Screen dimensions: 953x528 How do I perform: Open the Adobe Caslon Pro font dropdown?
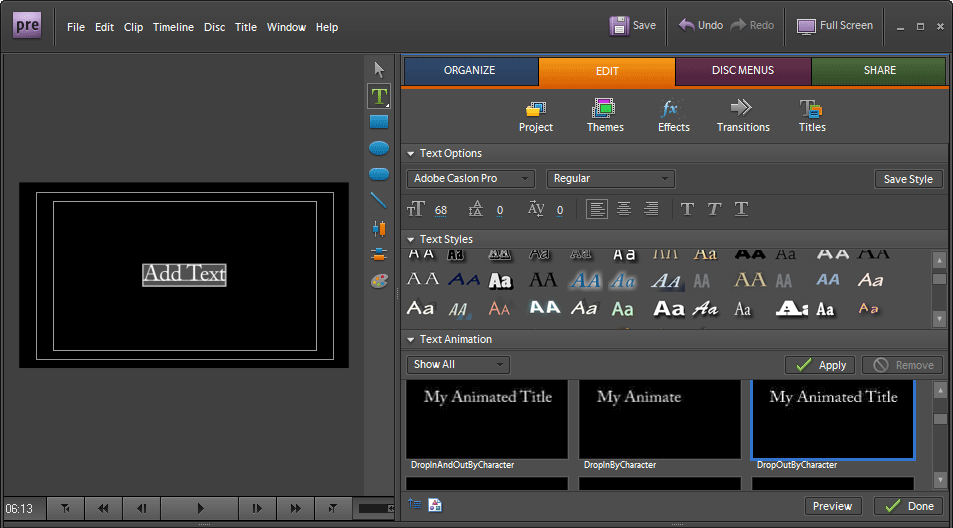tap(472, 179)
